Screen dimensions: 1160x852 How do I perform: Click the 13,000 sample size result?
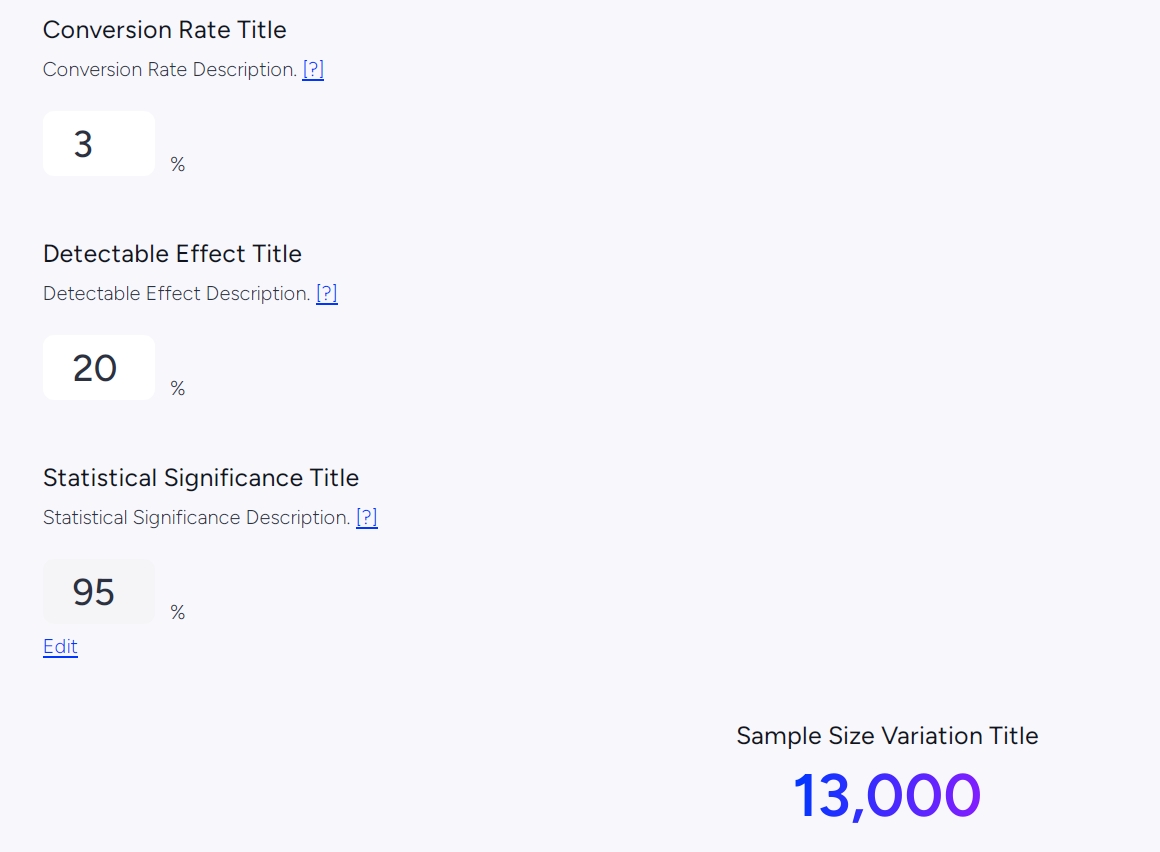pos(887,796)
